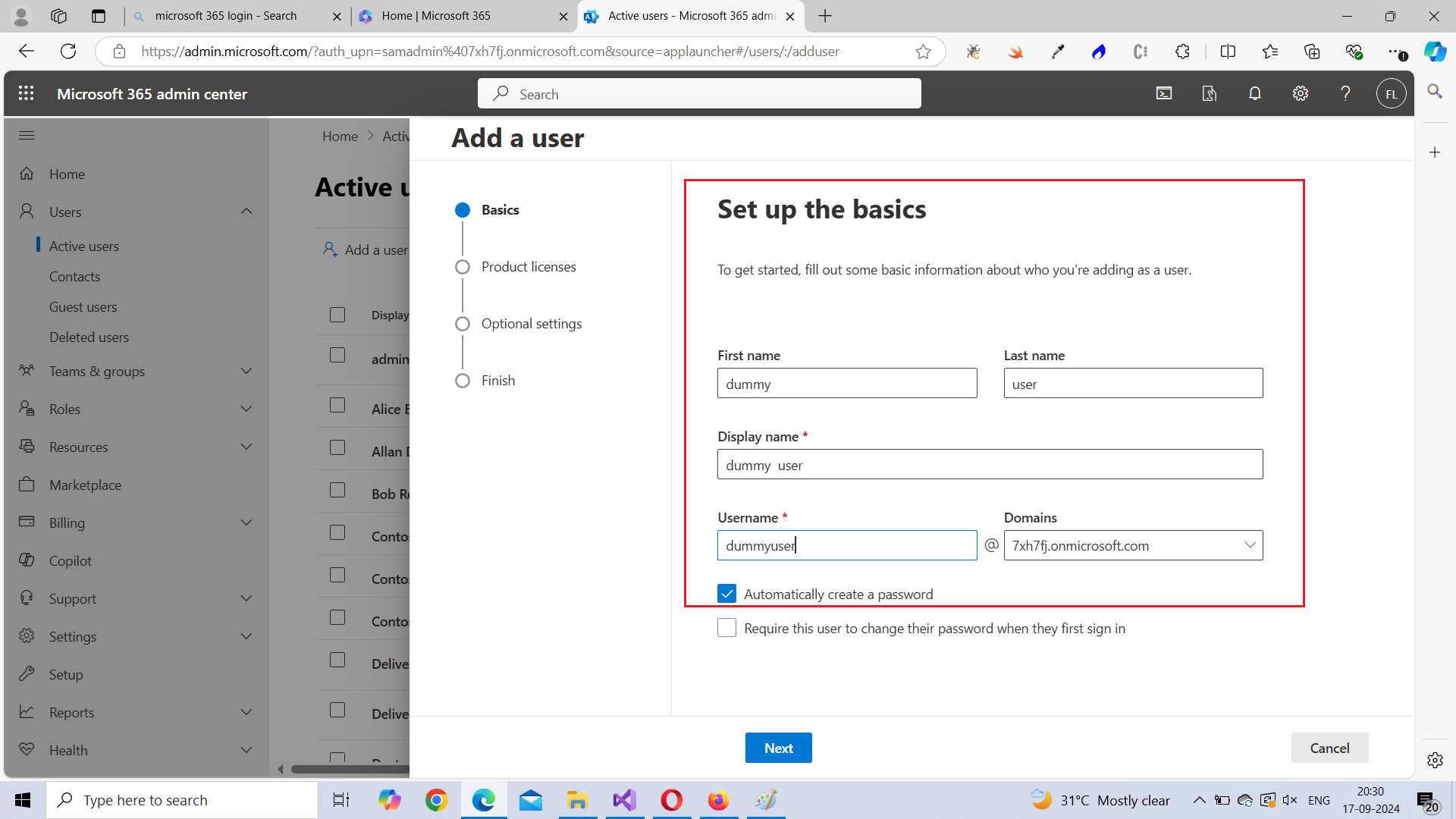Tick the select-all checkbox in Display header
The image size is (1456, 819).
pyautogui.click(x=337, y=315)
